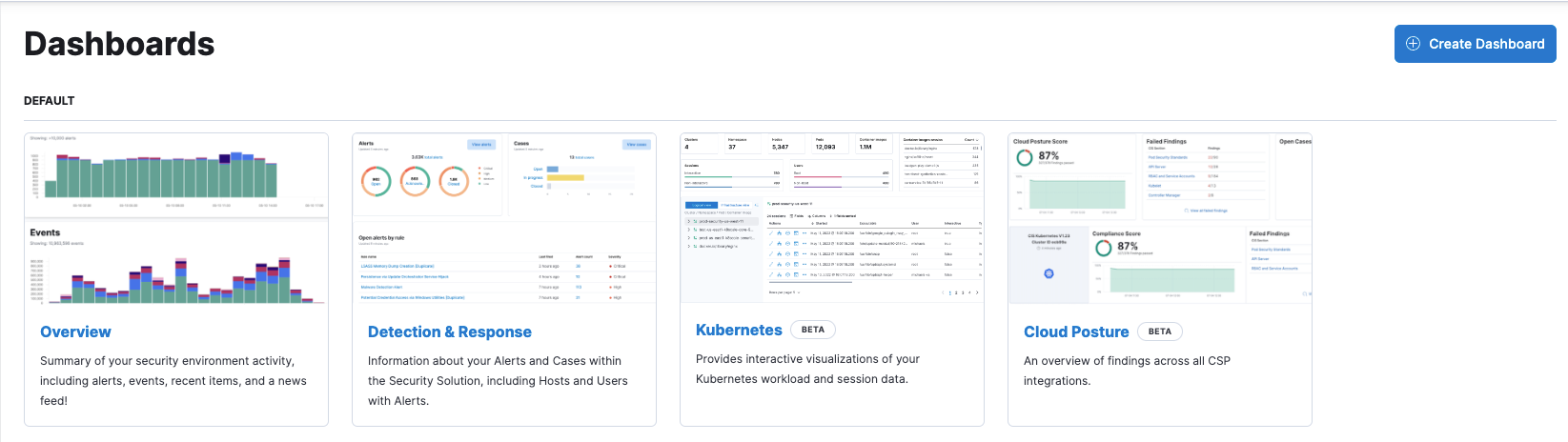Open Rows per page dropdown in Kubernetes preview
This screenshot has height=442, width=1568.
point(783,292)
